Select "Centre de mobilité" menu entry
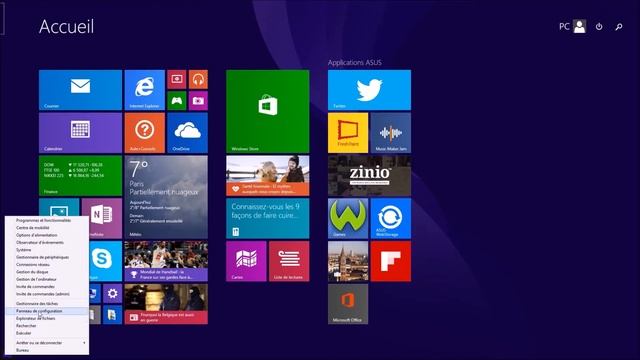The width and height of the screenshot is (640, 360). click(47, 228)
